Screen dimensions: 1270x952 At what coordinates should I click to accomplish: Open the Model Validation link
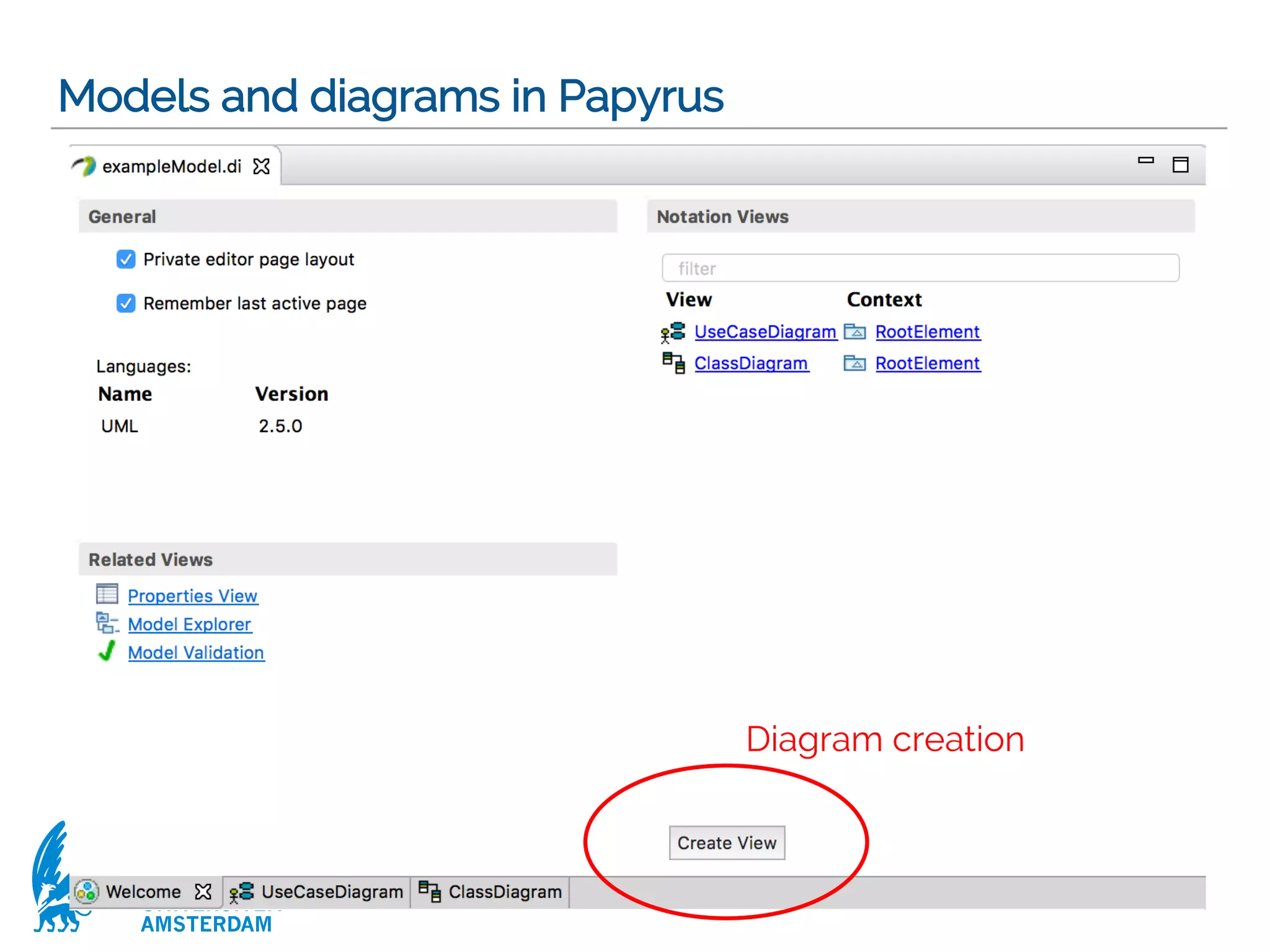tap(196, 653)
